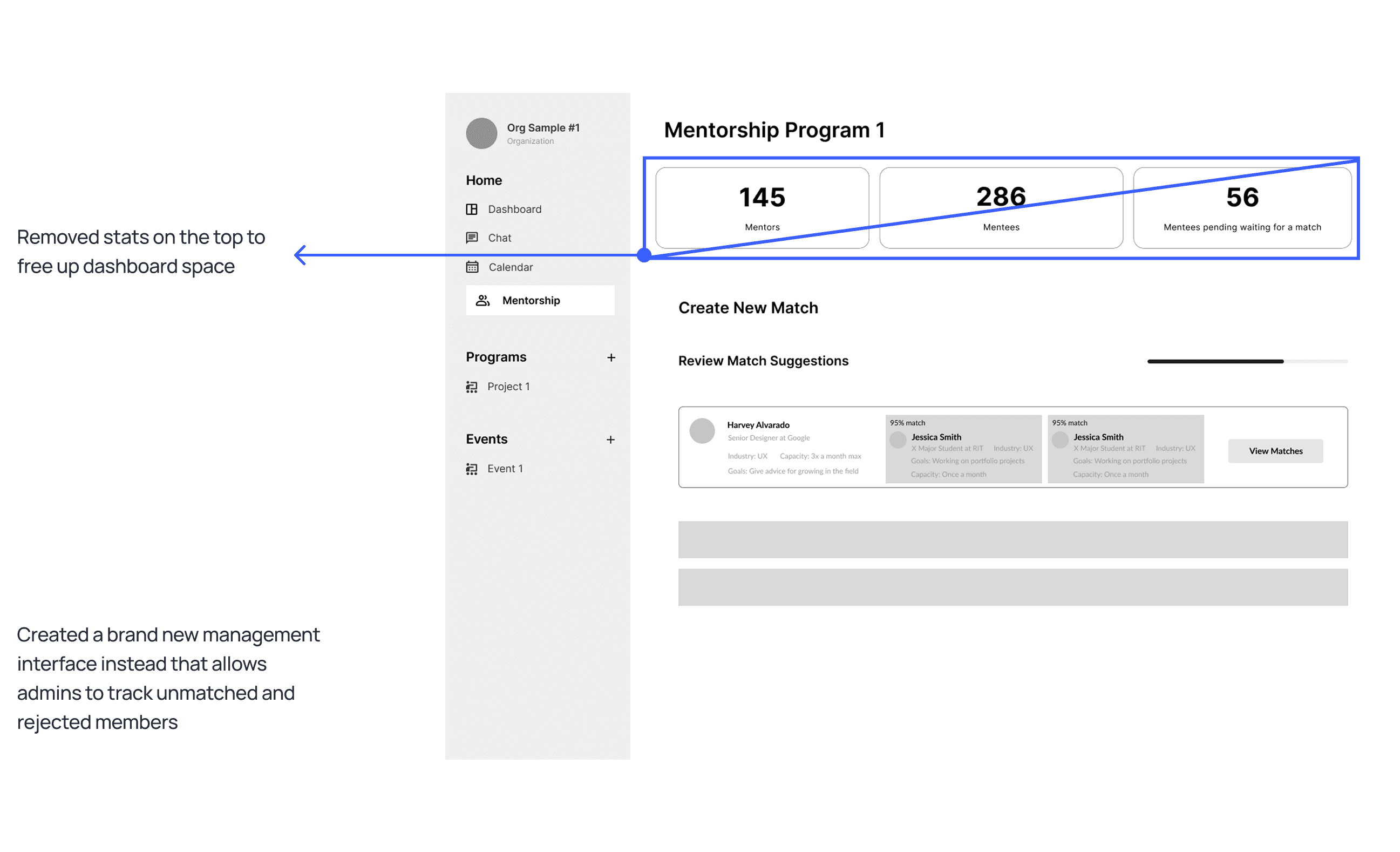
Task: Select the Calendar menu label
Action: [x=510, y=267]
